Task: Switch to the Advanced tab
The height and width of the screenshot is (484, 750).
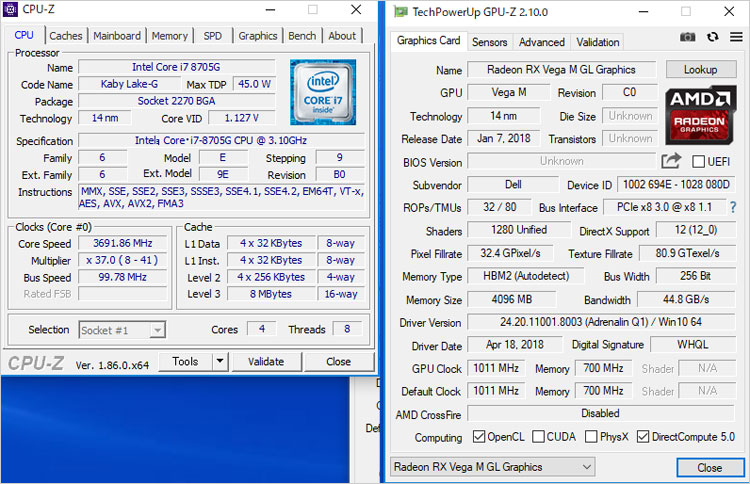Action: click(x=541, y=42)
